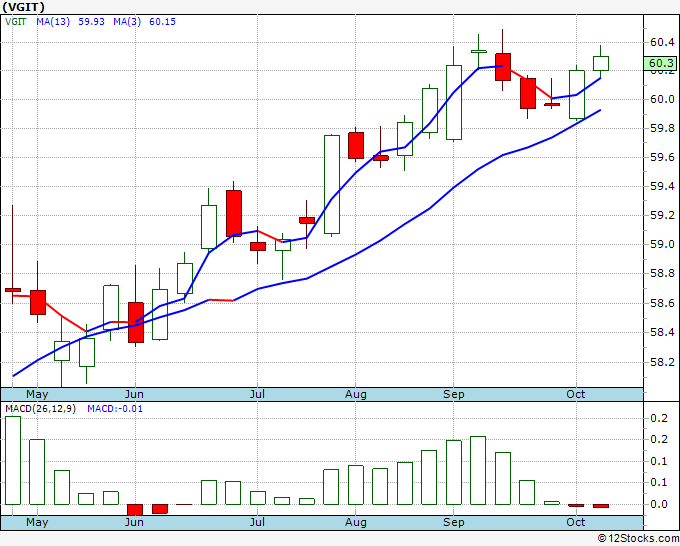
Task: Click Jun on the price chart time axis
Action: point(134,395)
